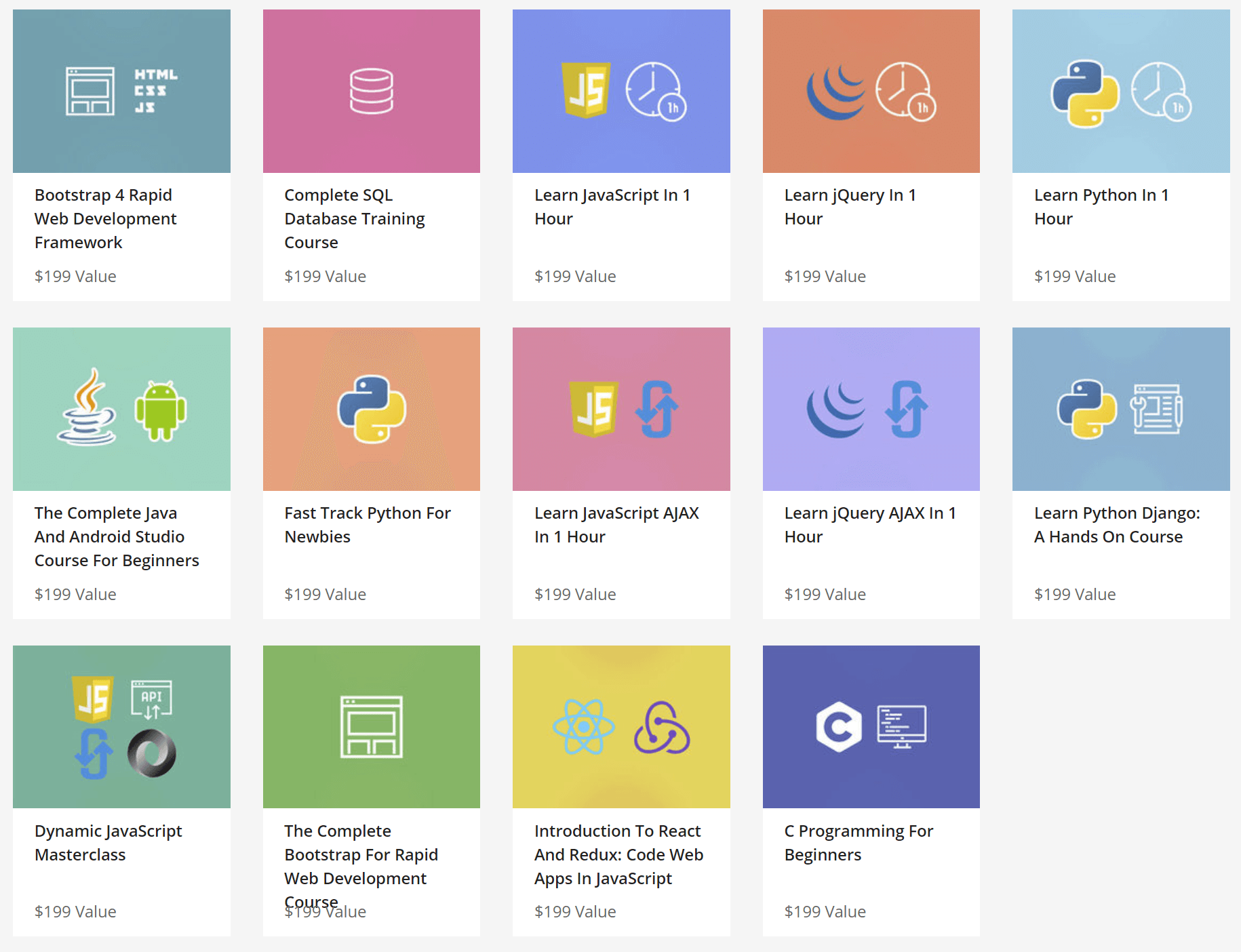Click the clock icon on Learn jQuery card
The width and height of the screenshot is (1241, 952).
[904, 91]
